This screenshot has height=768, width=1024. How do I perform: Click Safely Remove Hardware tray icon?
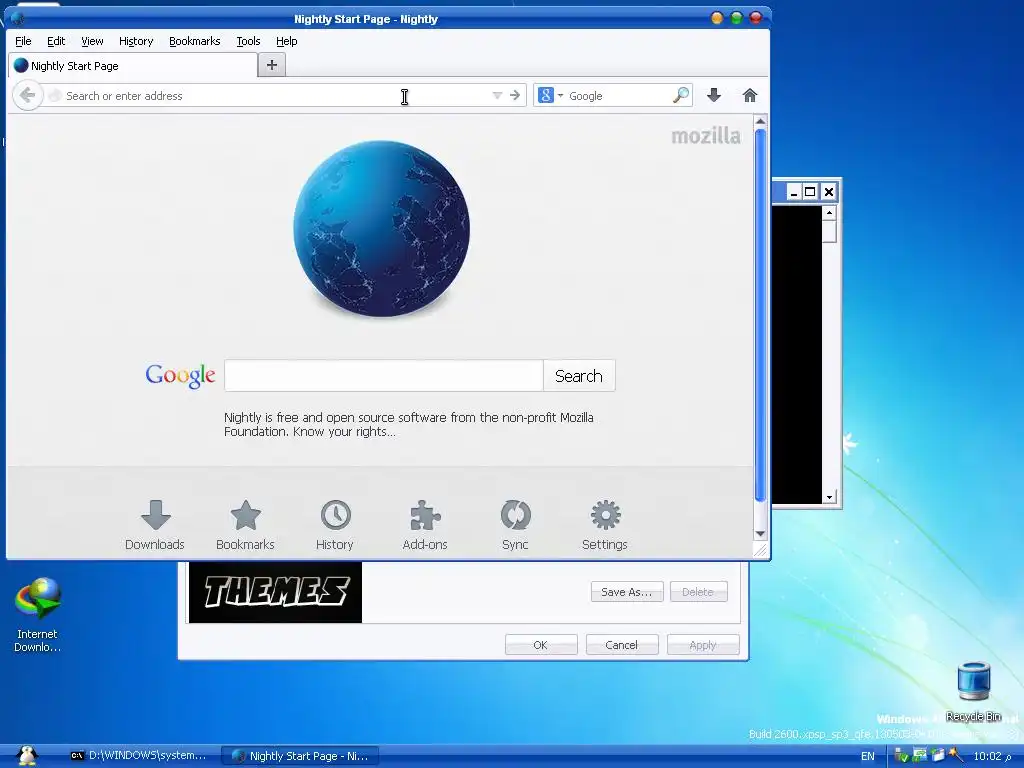(902, 756)
